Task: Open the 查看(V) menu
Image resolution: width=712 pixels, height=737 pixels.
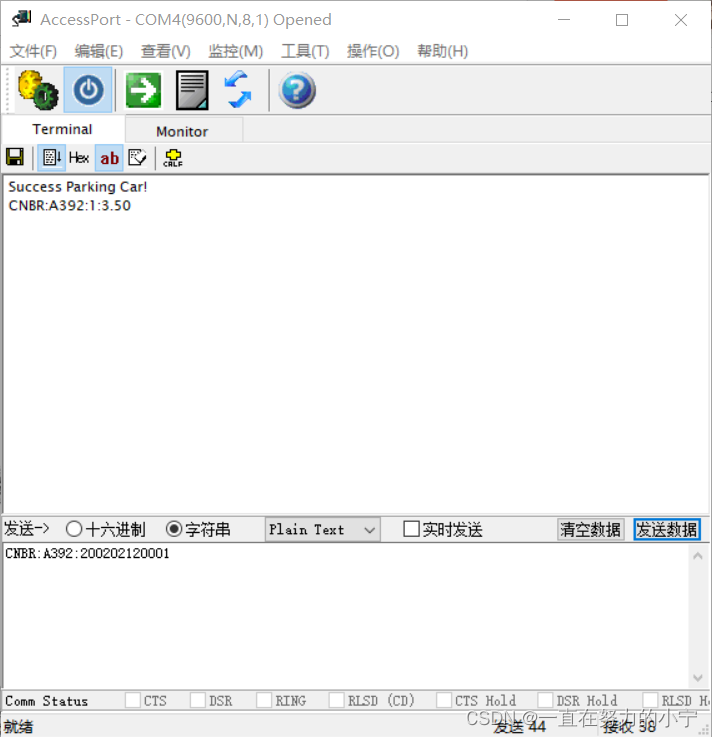Action: pyautogui.click(x=165, y=51)
